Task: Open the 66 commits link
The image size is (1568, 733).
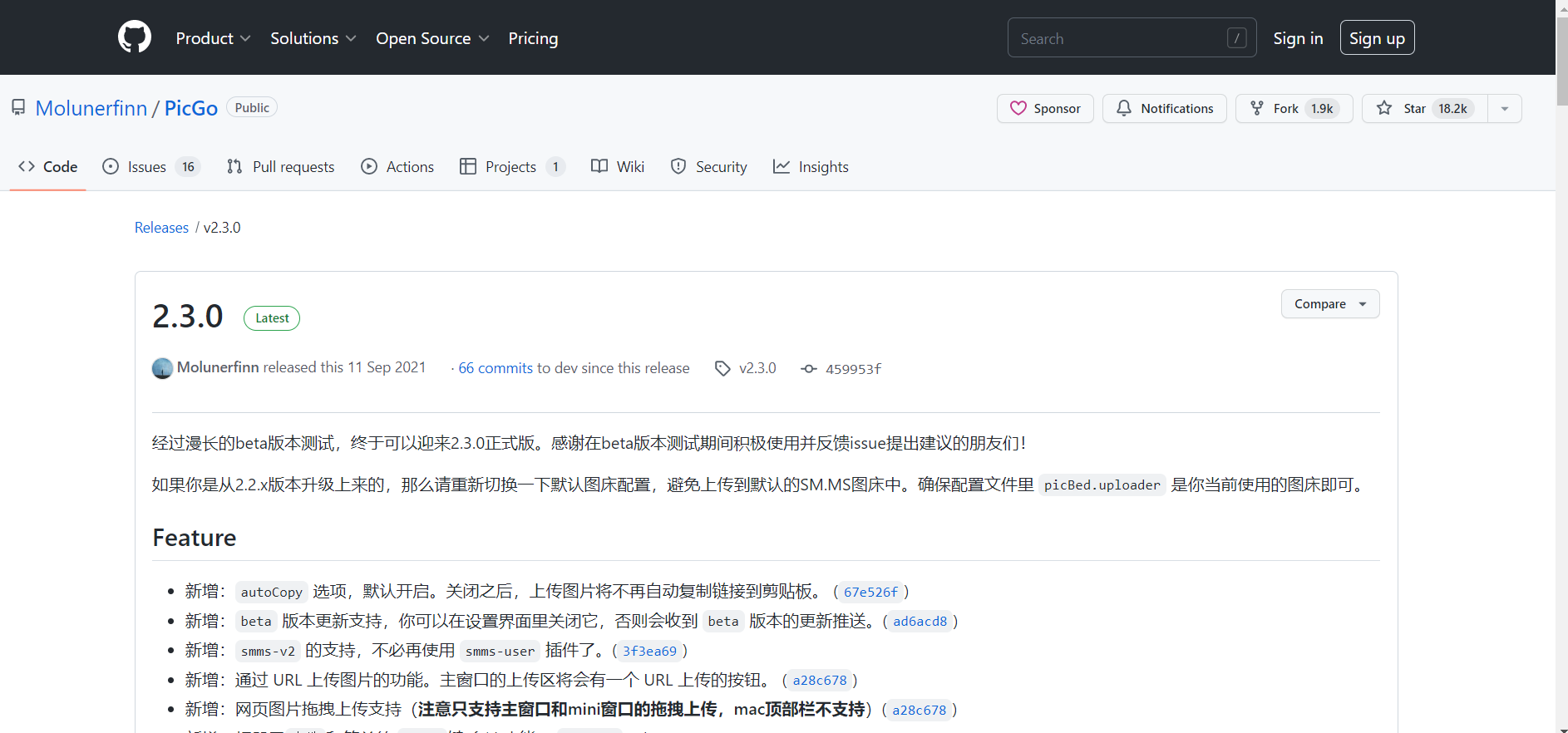Action: 496,368
